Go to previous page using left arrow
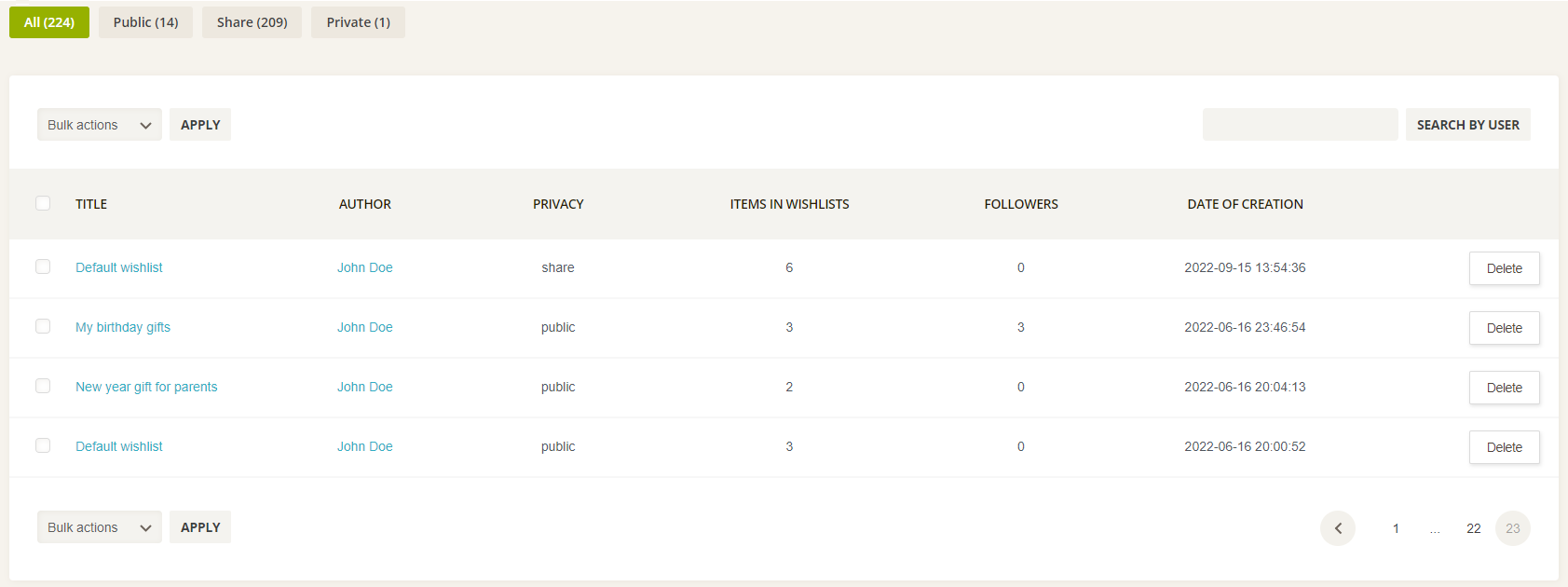This screenshot has height=587, width=1568. 1337,528
